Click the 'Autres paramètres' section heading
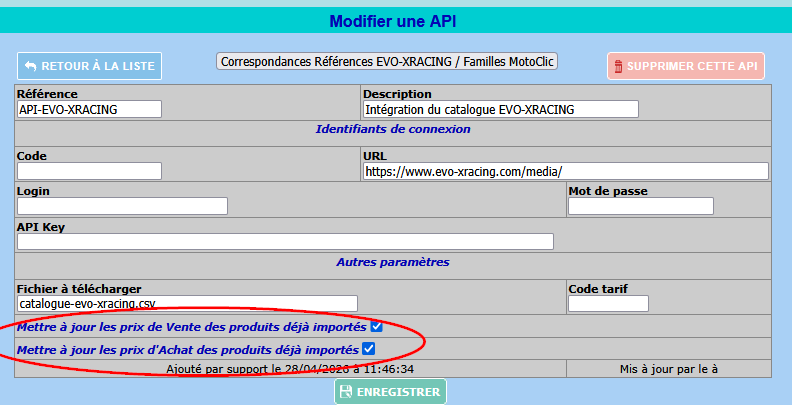The image size is (792, 405). point(392,263)
